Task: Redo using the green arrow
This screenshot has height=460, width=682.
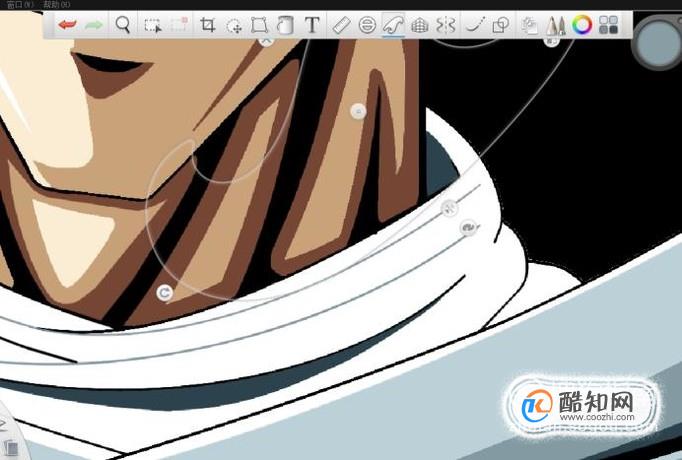Action: (94, 25)
